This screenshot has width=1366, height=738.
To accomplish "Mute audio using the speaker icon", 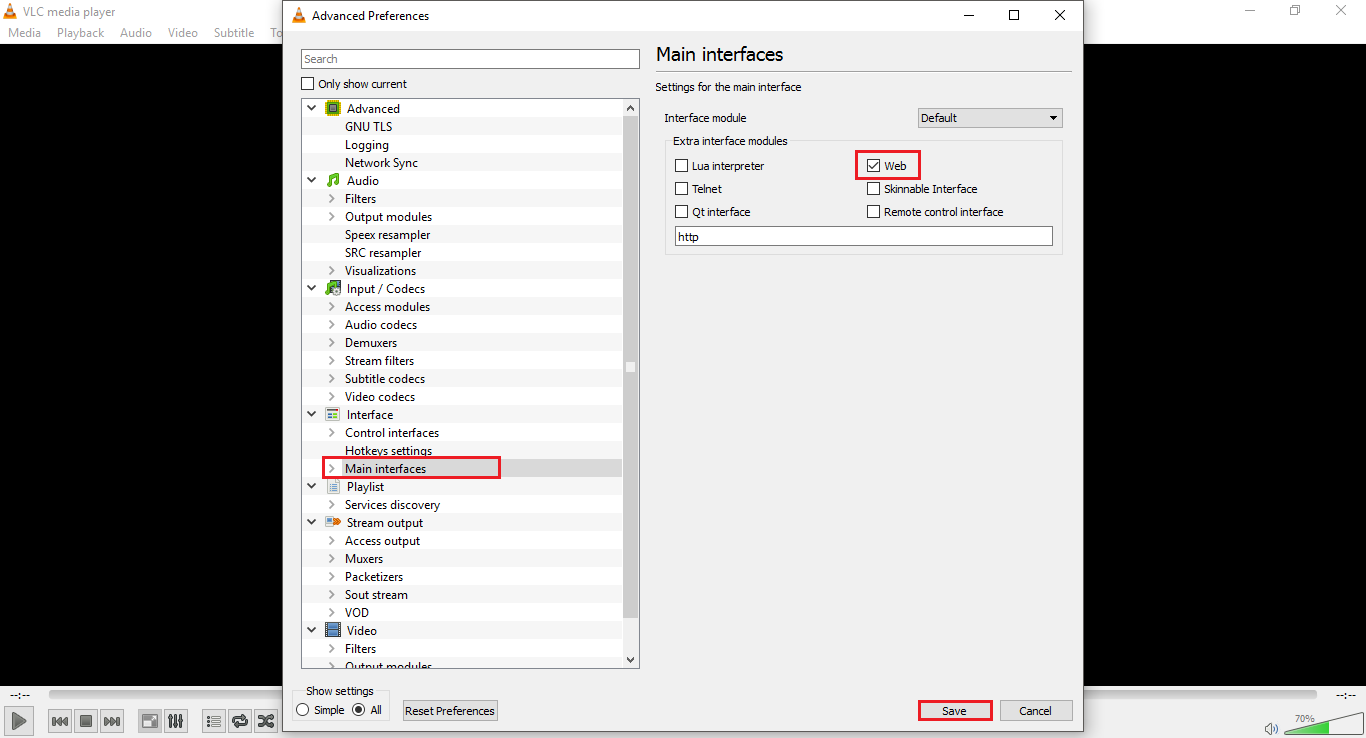I will pyautogui.click(x=1271, y=728).
